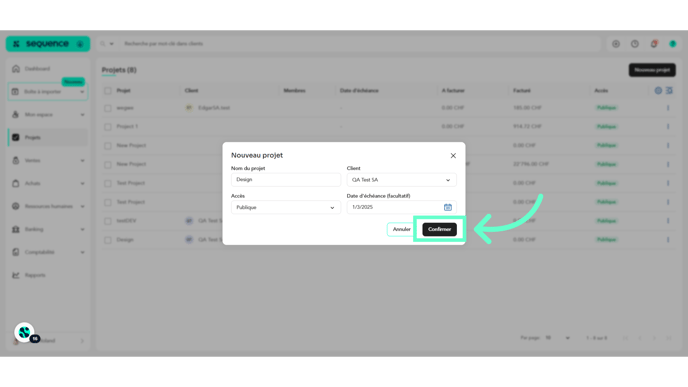This screenshot has height=387, width=688.
Task: Open the clock timer icon
Action: 634,44
